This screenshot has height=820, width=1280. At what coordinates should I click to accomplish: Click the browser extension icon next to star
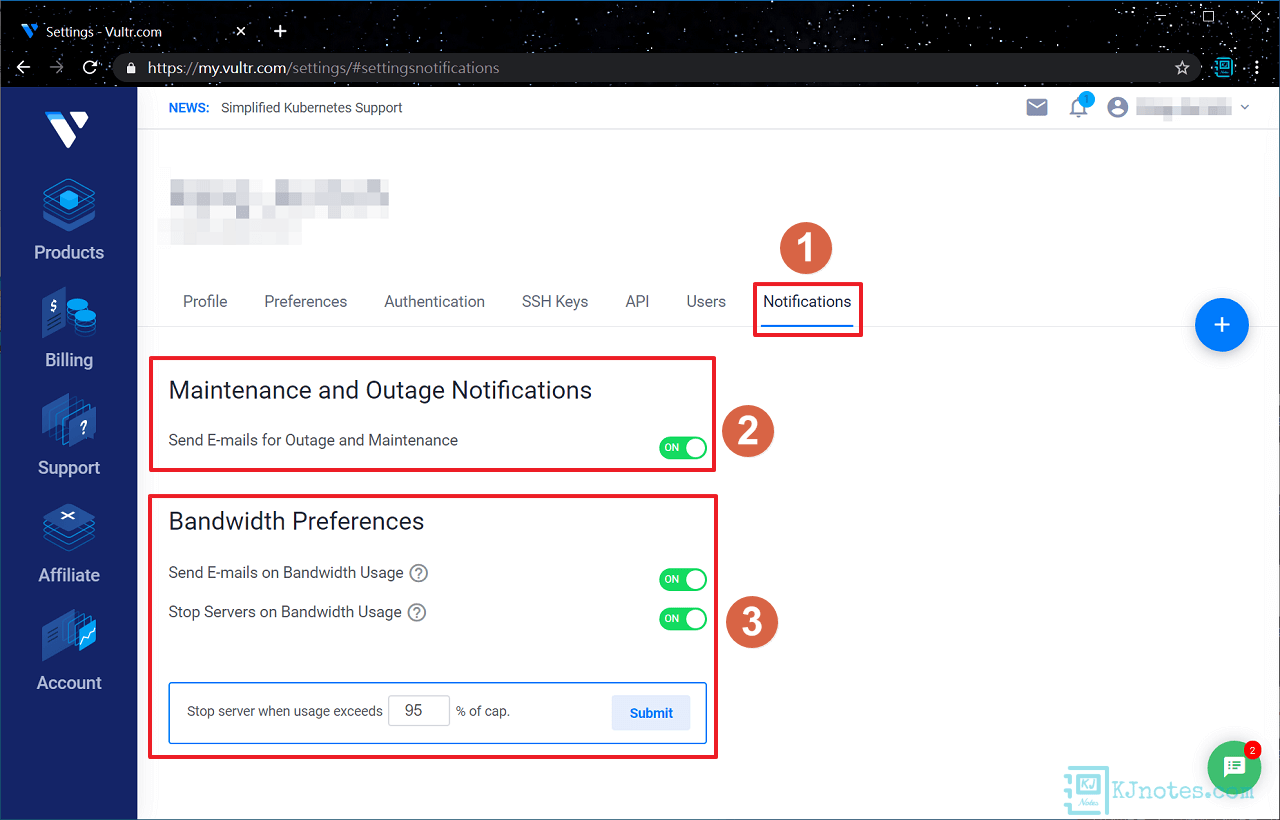pyautogui.click(x=1223, y=68)
